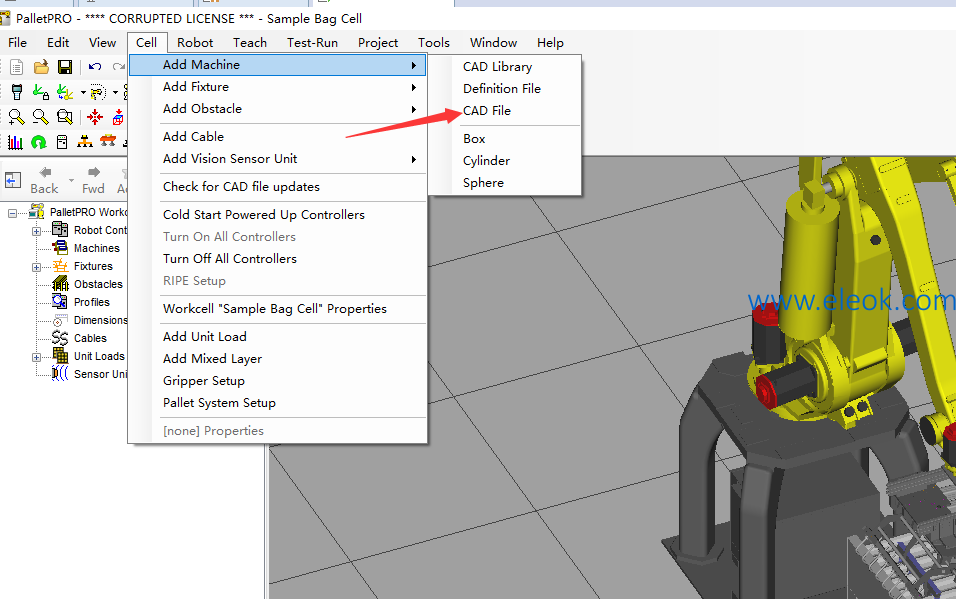Click the green and yellow frames icon
Image resolution: width=956 pixels, height=599 pixels.
pos(65,92)
